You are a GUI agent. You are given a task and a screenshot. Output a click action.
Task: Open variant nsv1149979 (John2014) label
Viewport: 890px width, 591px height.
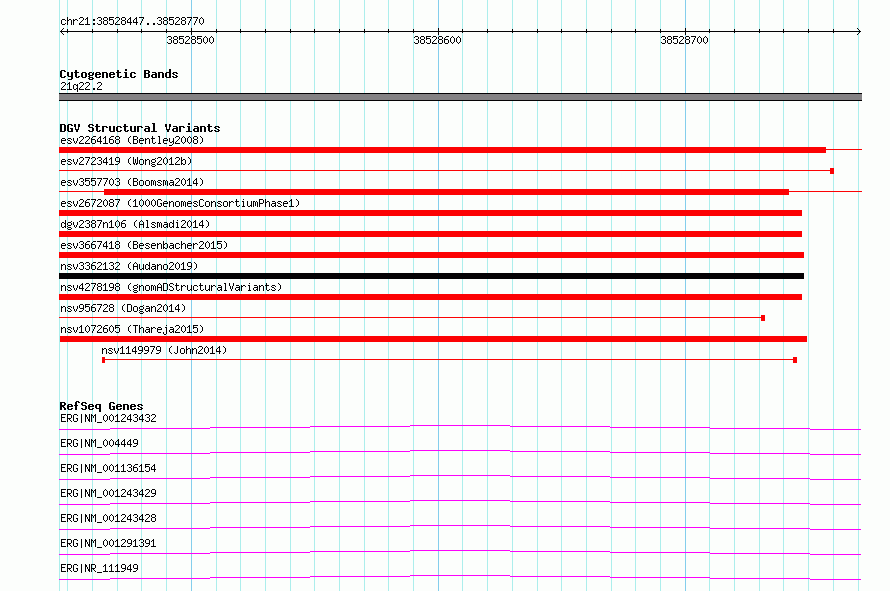pyautogui.click(x=164, y=350)
